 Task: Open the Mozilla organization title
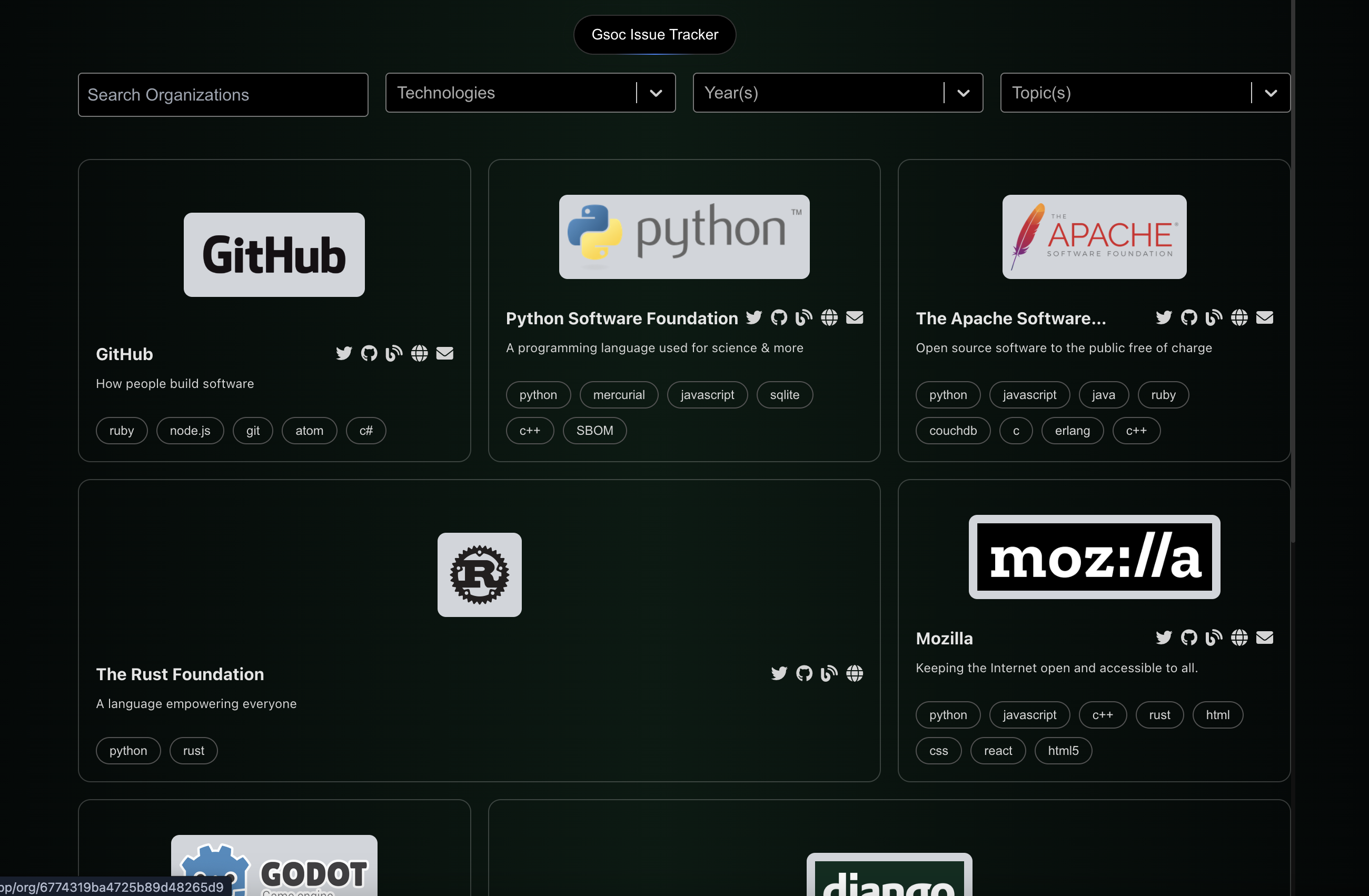pyautogui.click(x=944, y=639)
